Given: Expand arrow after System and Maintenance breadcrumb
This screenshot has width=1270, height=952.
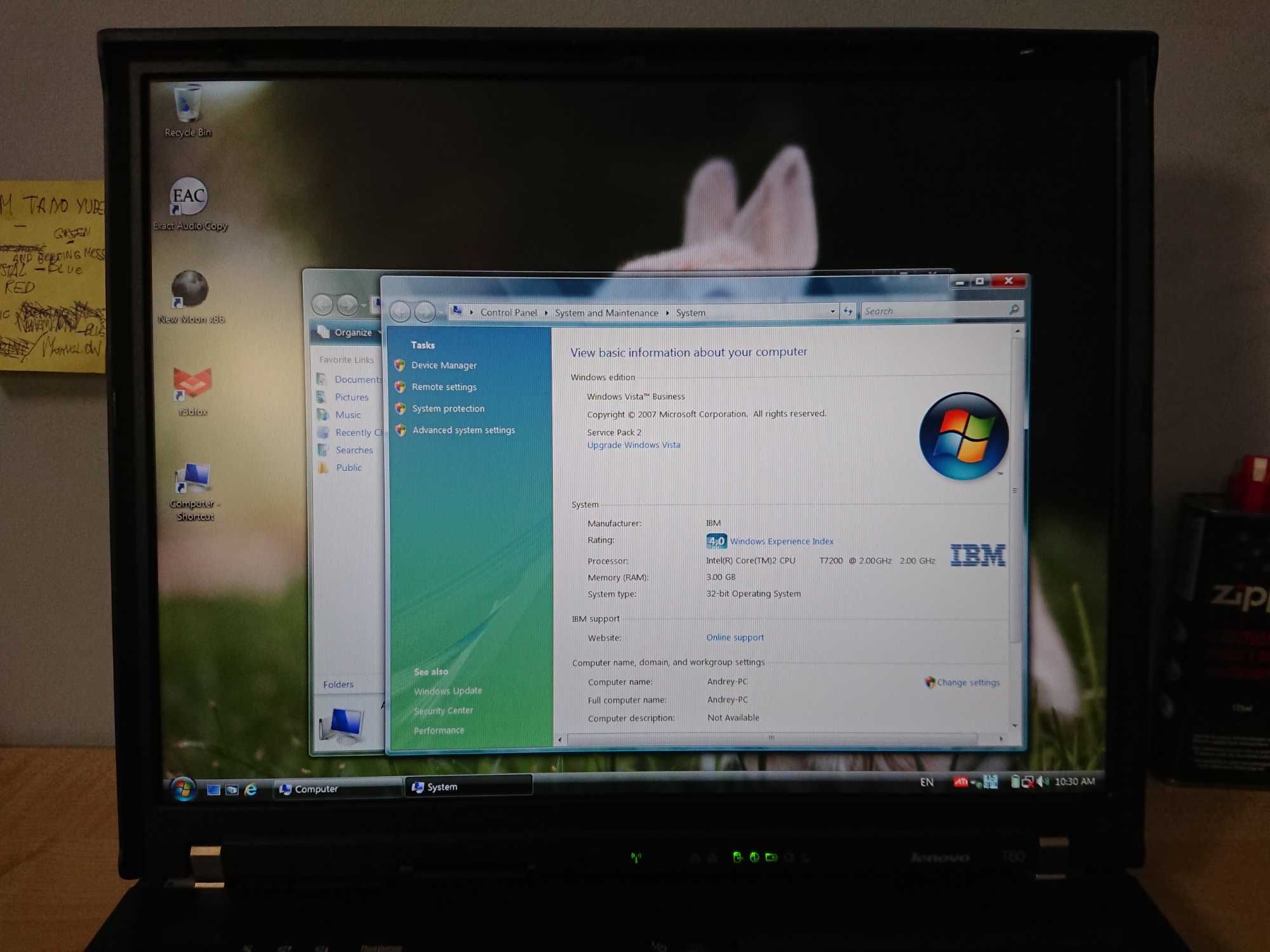Looking at the screenshot, I should (667, 313).
